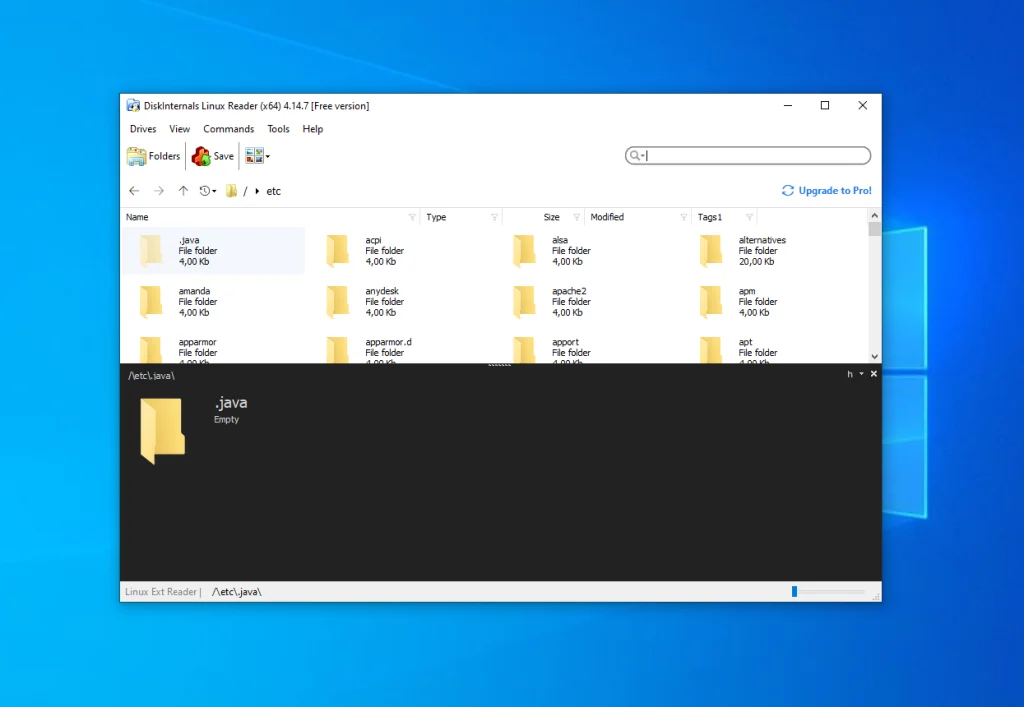Click the Folders toolbar icon

tap(137, 156)
